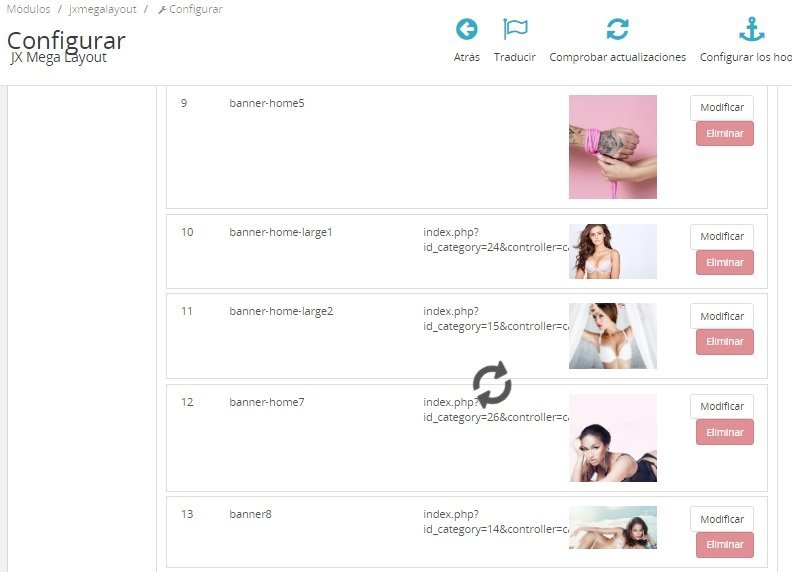
Task: Click Modificar for banner-home5
Action: [x=722, y=107]
